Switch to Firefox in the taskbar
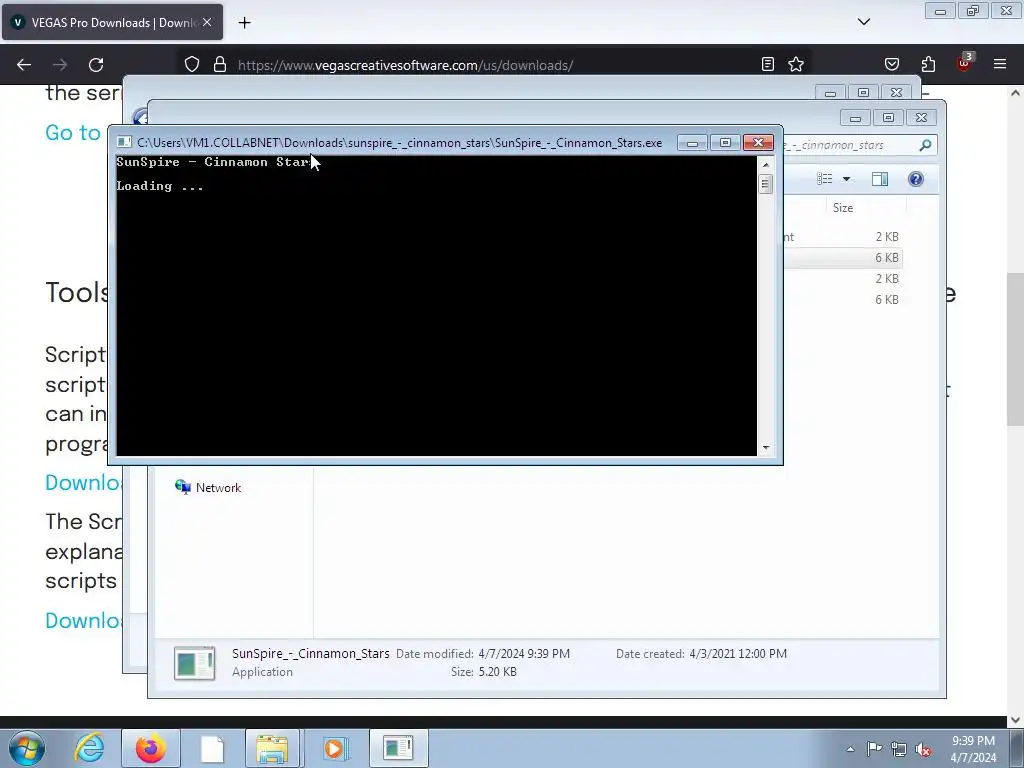This screenshot has height=768, width=1024. [151, 748]
